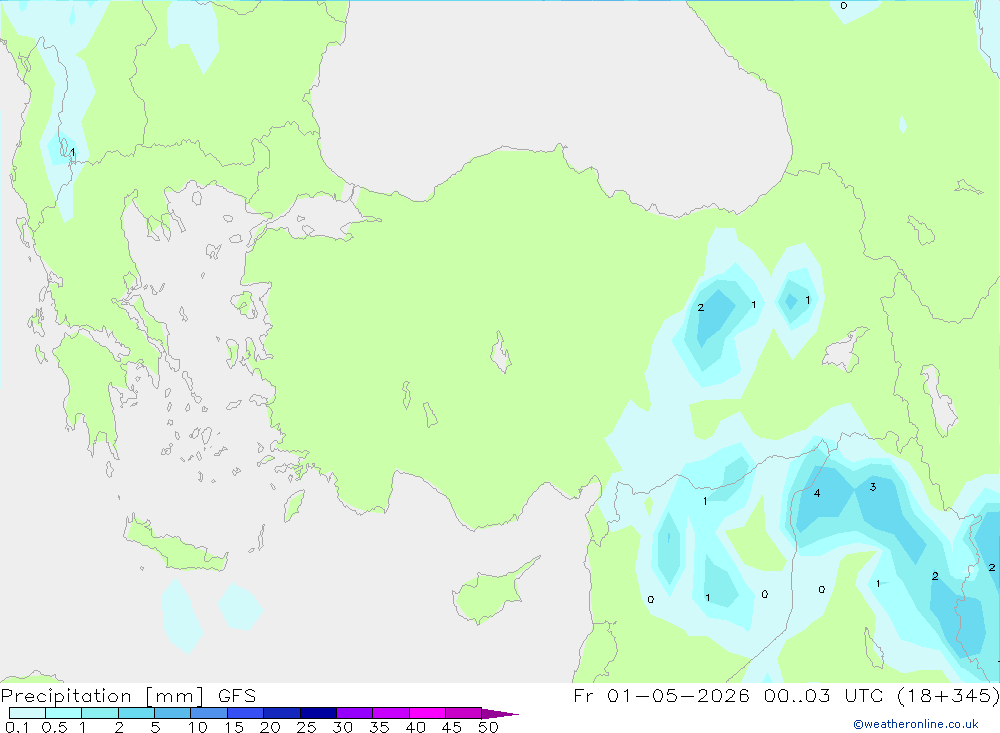This screenshot has height=733, width=1000.
Task: Click the 45–50 mm legend swatch
Action: pyautogui.click(x=464, y=713)
